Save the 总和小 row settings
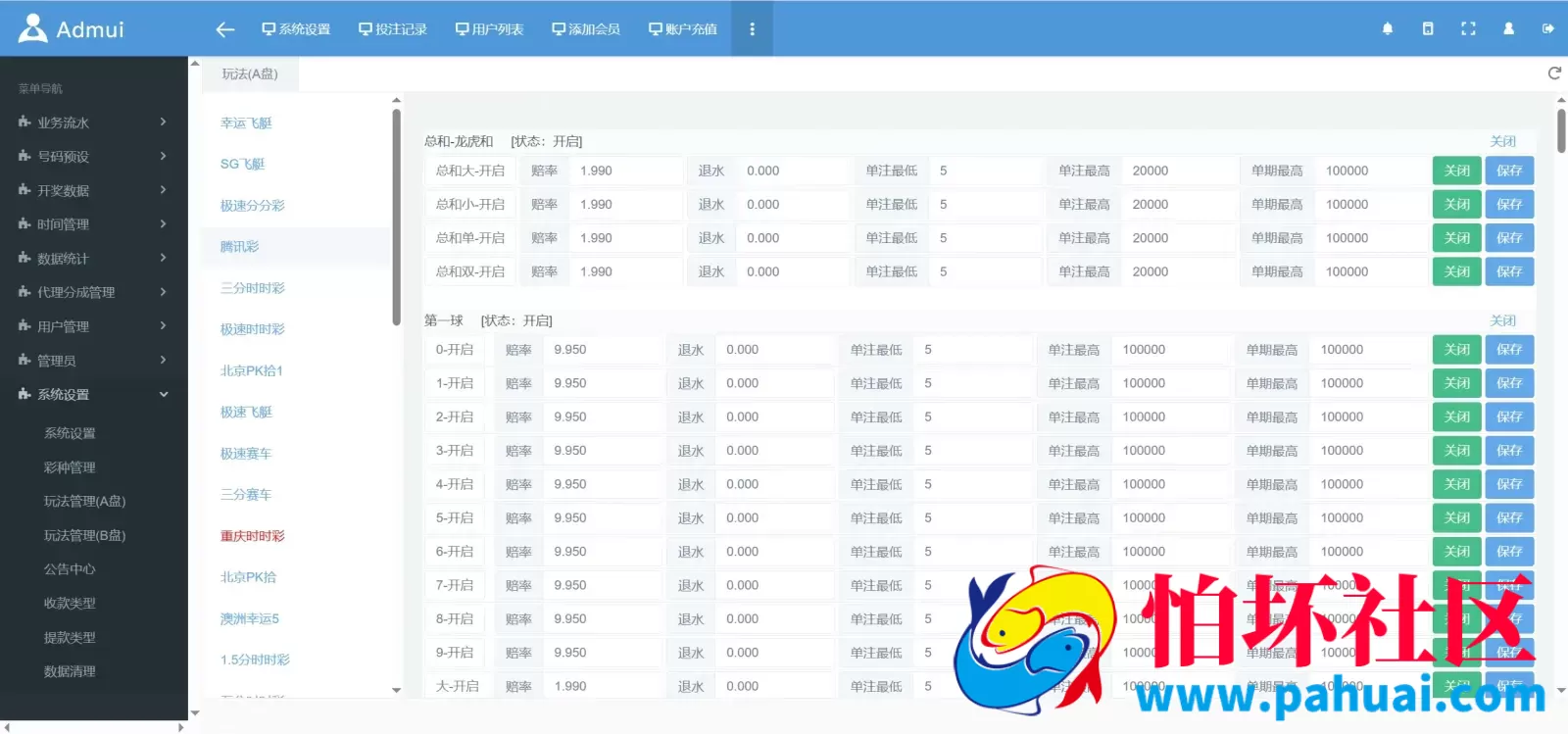This screenshot has height=734, width=1568. (x=1509, y=204)
